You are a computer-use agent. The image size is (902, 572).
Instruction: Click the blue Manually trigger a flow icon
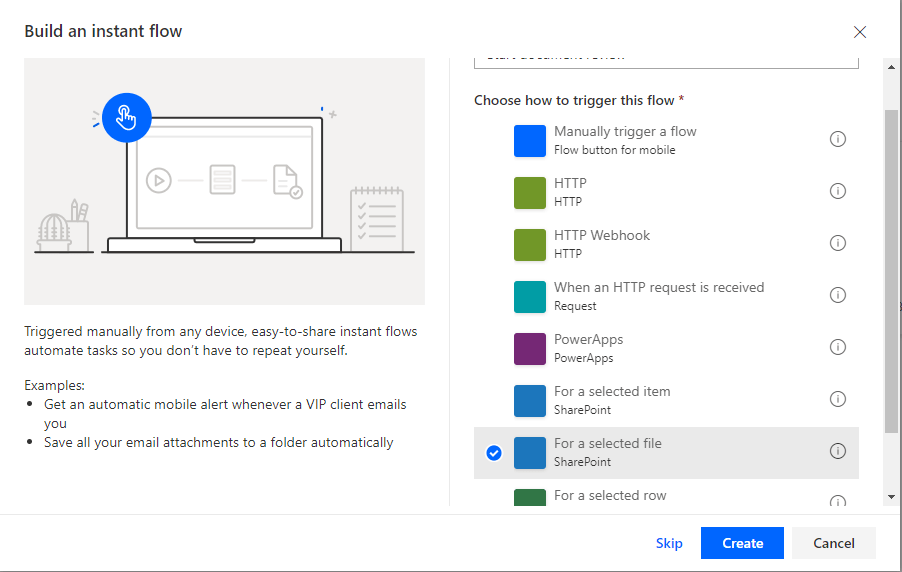click(x=530, y=141)
